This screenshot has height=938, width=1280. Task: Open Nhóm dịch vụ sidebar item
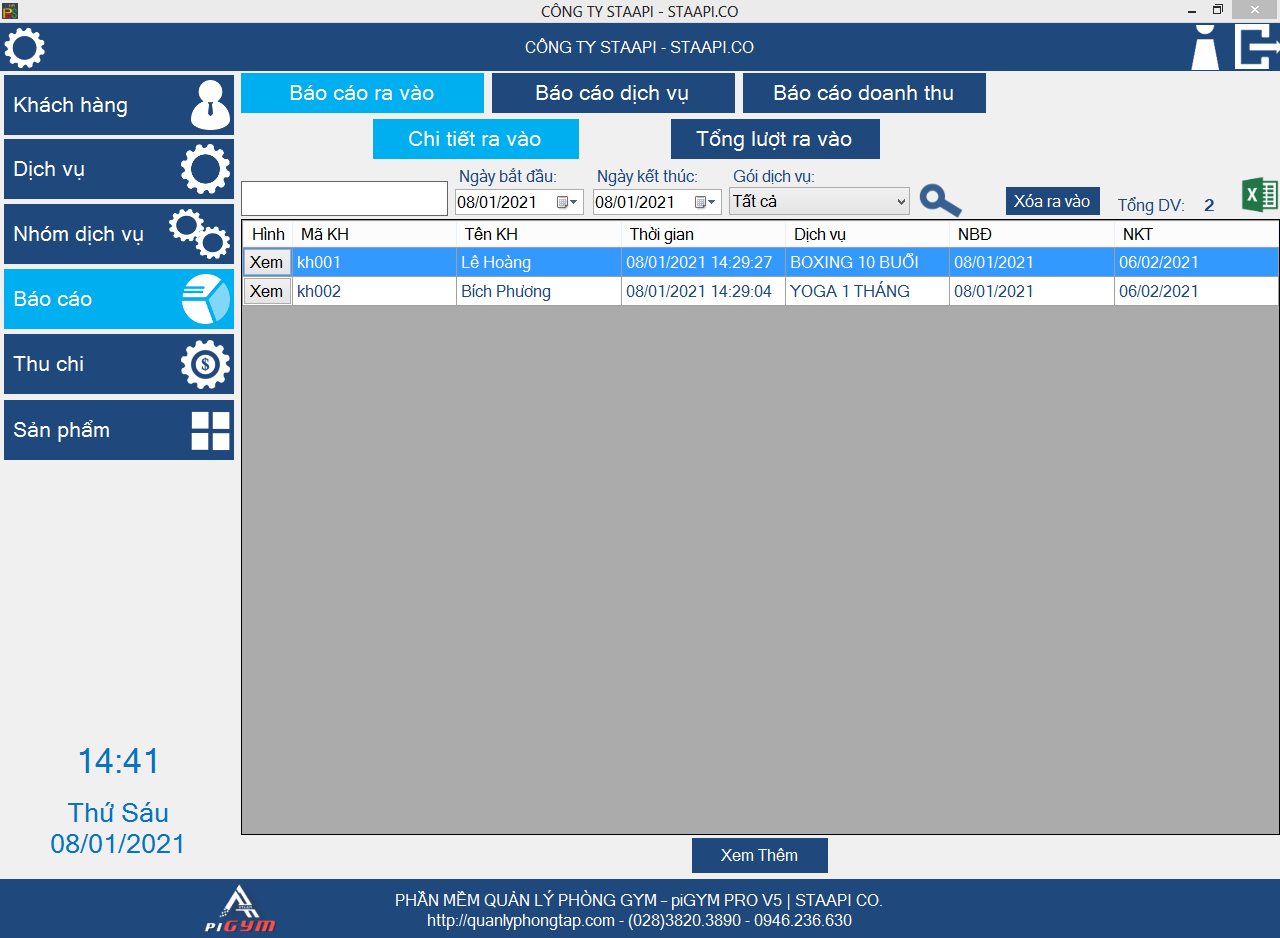[x=119, y=234]
